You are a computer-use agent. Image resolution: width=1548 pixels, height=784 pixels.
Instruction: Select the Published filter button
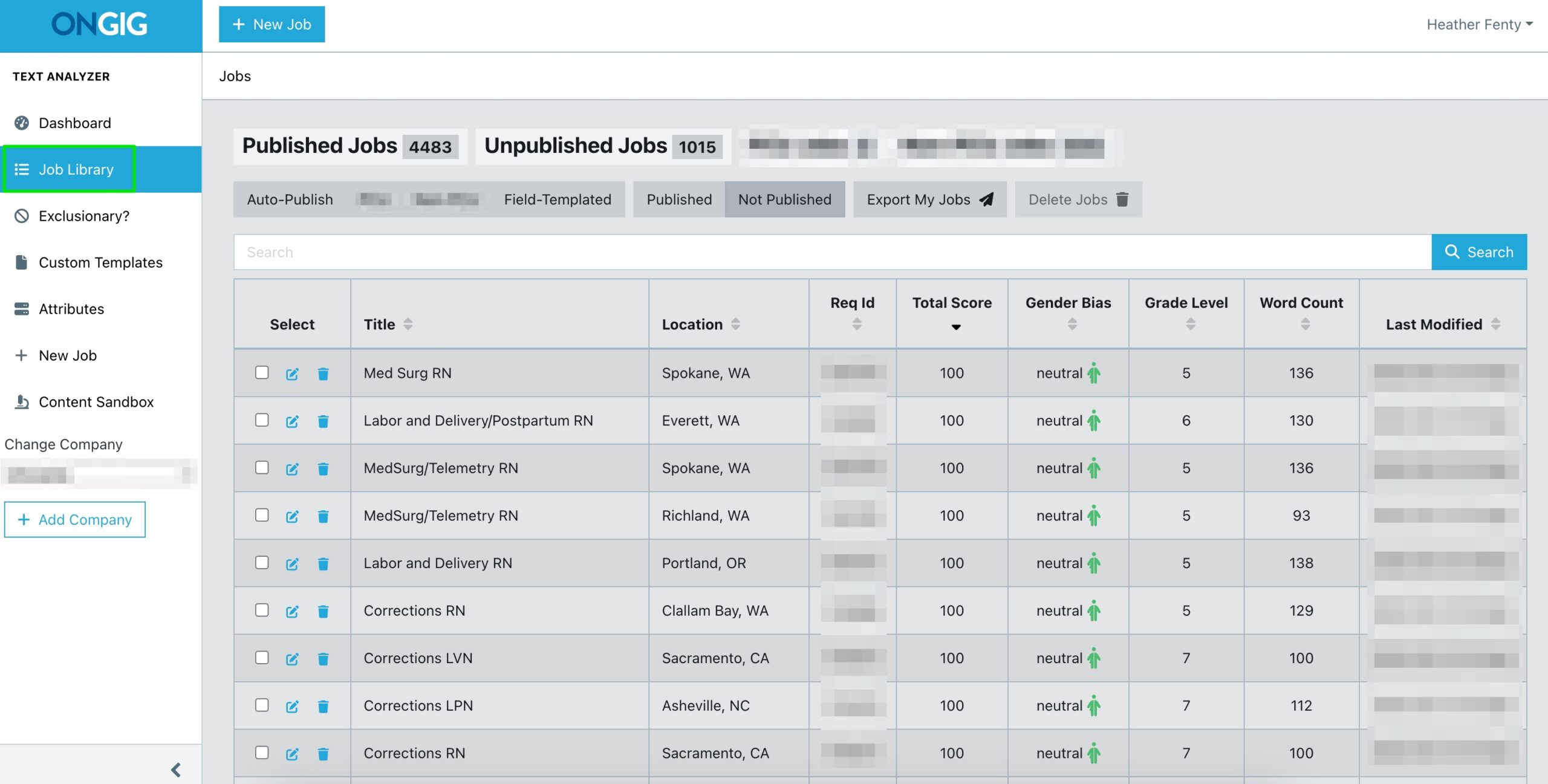tap(679, 200)
